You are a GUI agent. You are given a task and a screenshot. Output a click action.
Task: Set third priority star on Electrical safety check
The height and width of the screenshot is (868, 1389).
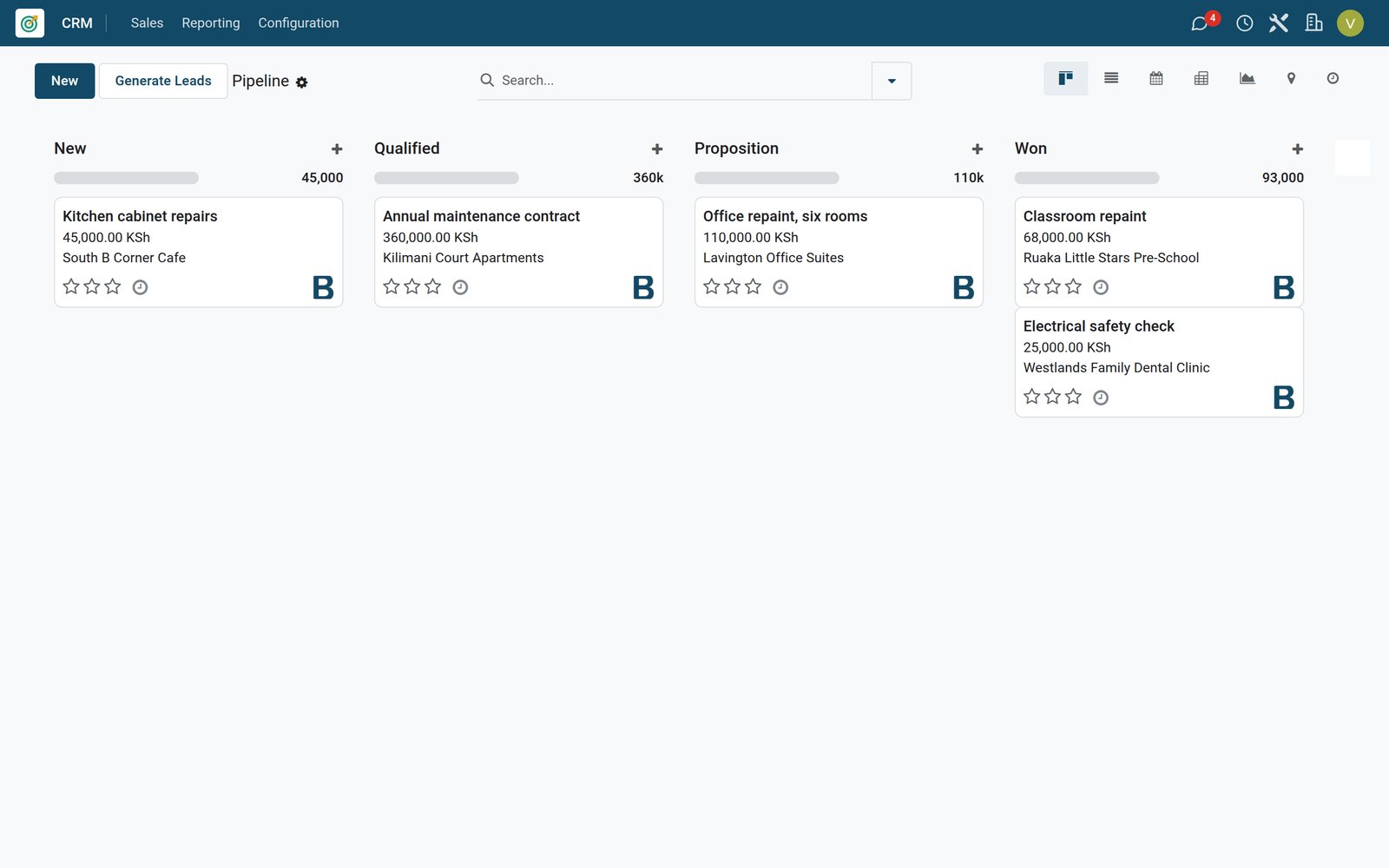click(1074, 397)
